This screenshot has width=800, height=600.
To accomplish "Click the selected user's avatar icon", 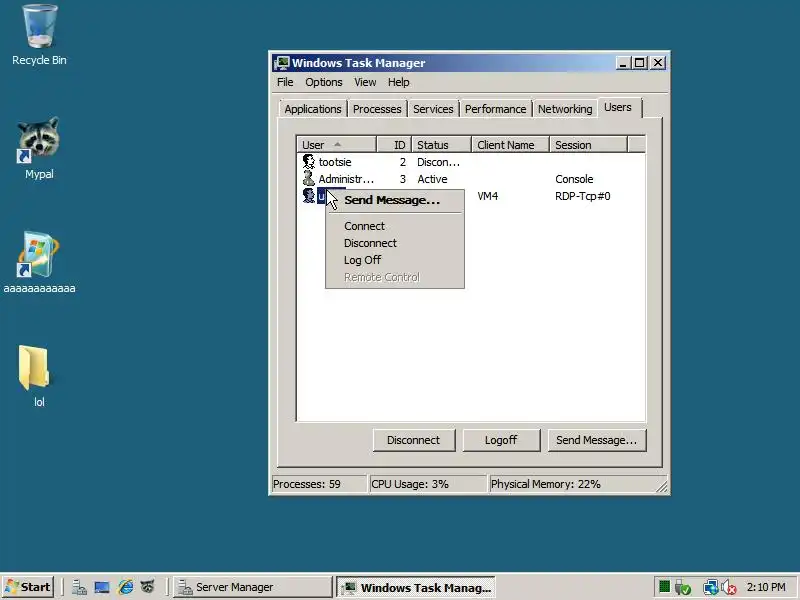I will tap(308, 196).
